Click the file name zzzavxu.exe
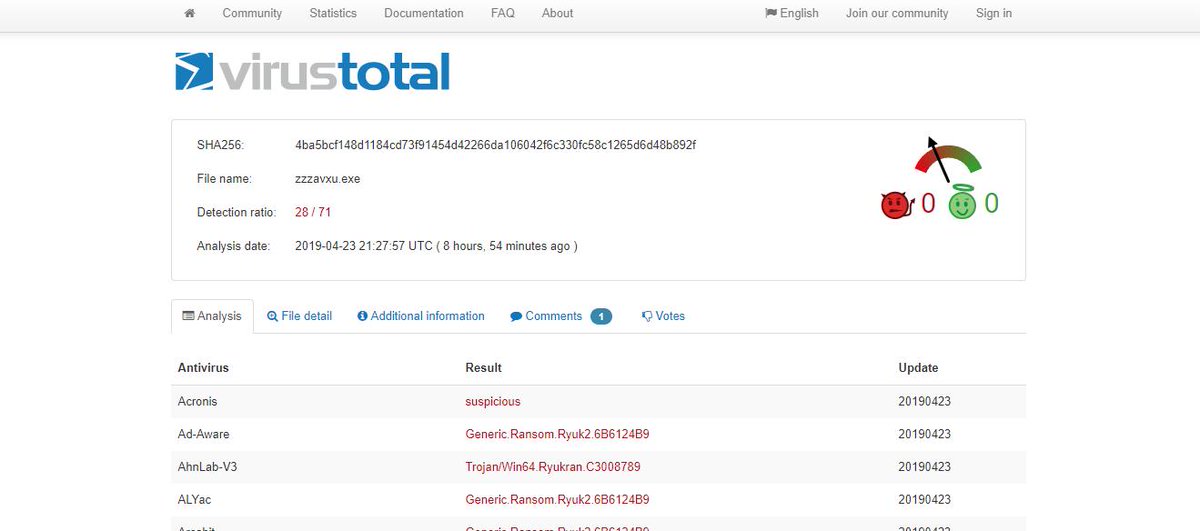This screenshot has width=1200, height=531. click(327, 179)
